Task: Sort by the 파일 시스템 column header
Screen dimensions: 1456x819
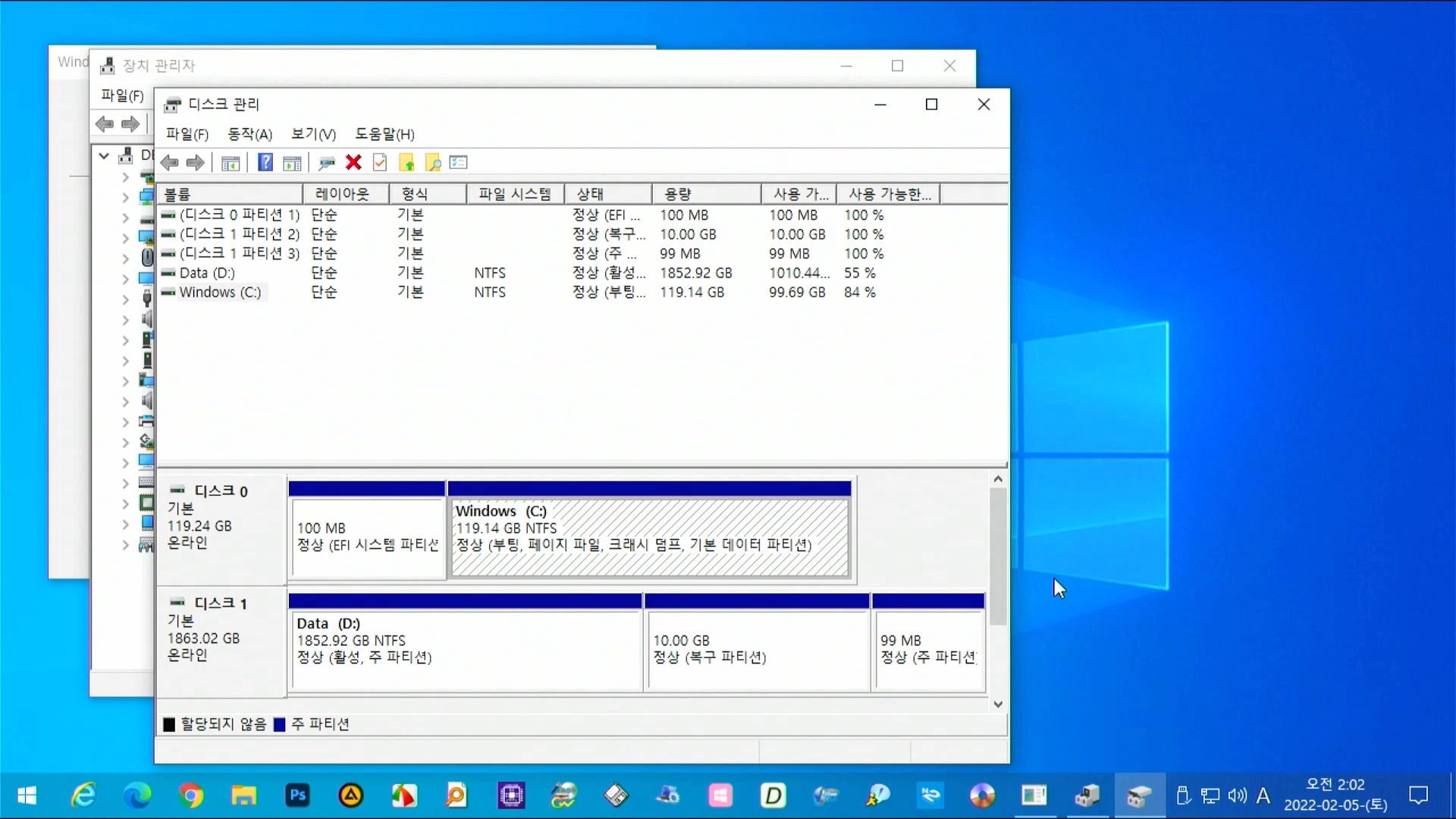Action: point(515,194)
